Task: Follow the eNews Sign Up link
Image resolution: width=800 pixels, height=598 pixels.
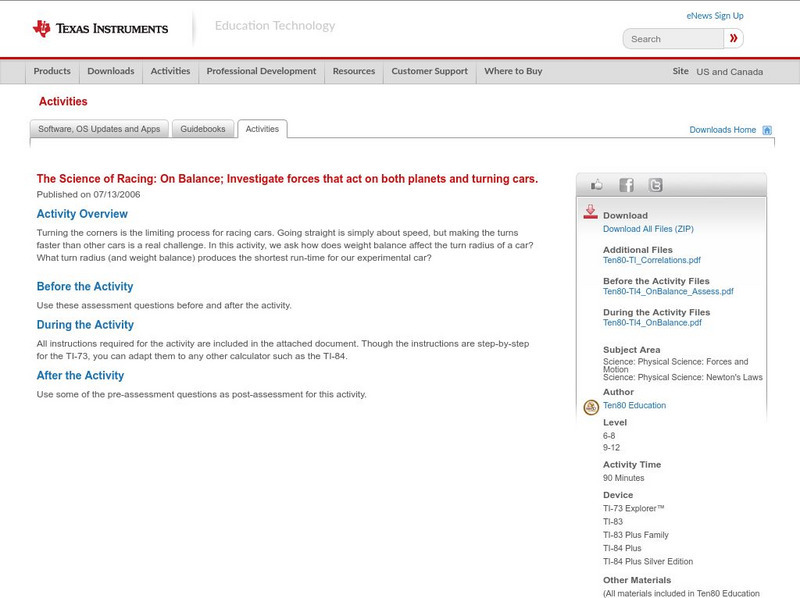Action: click(715, 16)
